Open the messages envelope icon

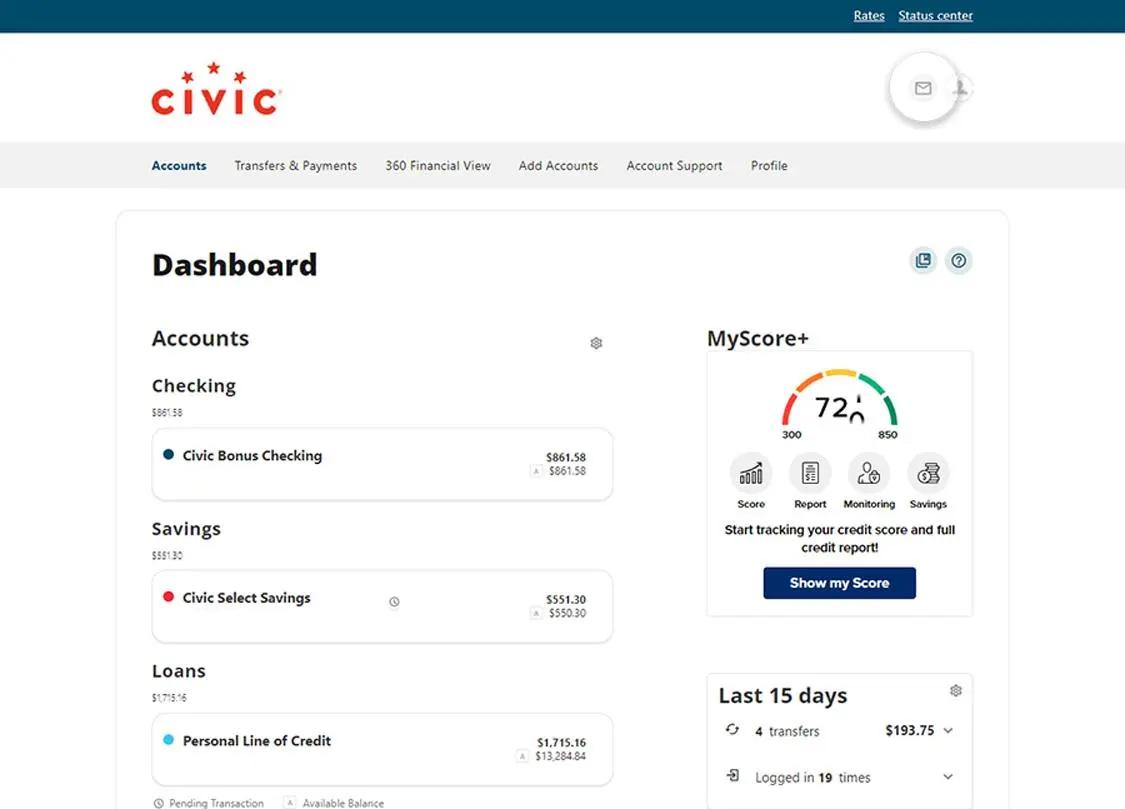tap(922, 88)
